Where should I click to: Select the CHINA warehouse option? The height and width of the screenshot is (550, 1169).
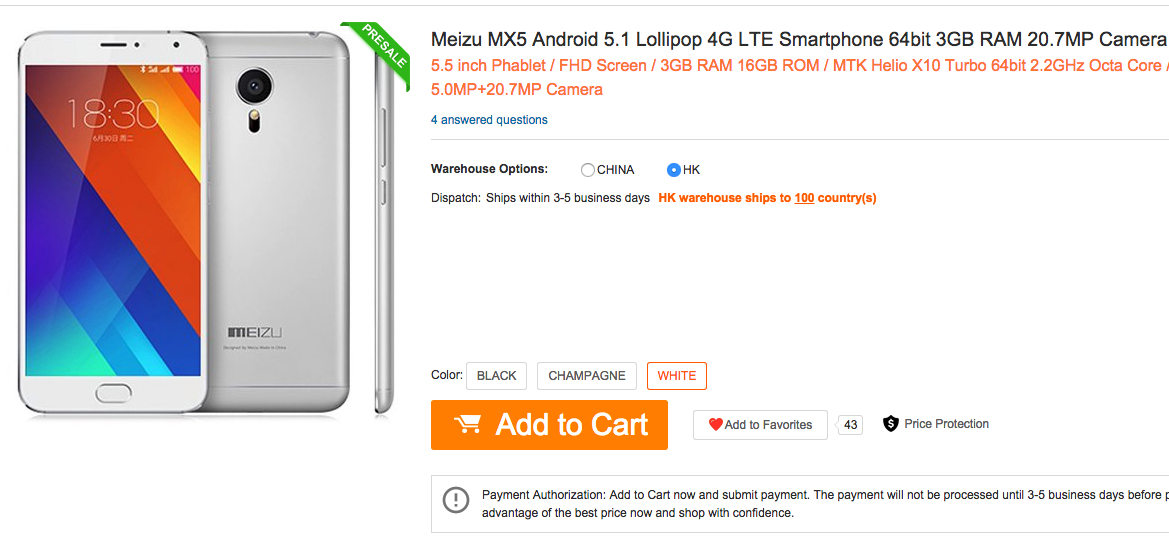(x=588, y=170)
